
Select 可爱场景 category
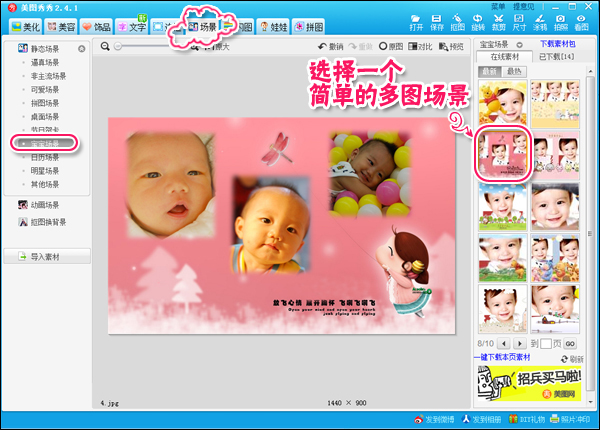(45, 90)
